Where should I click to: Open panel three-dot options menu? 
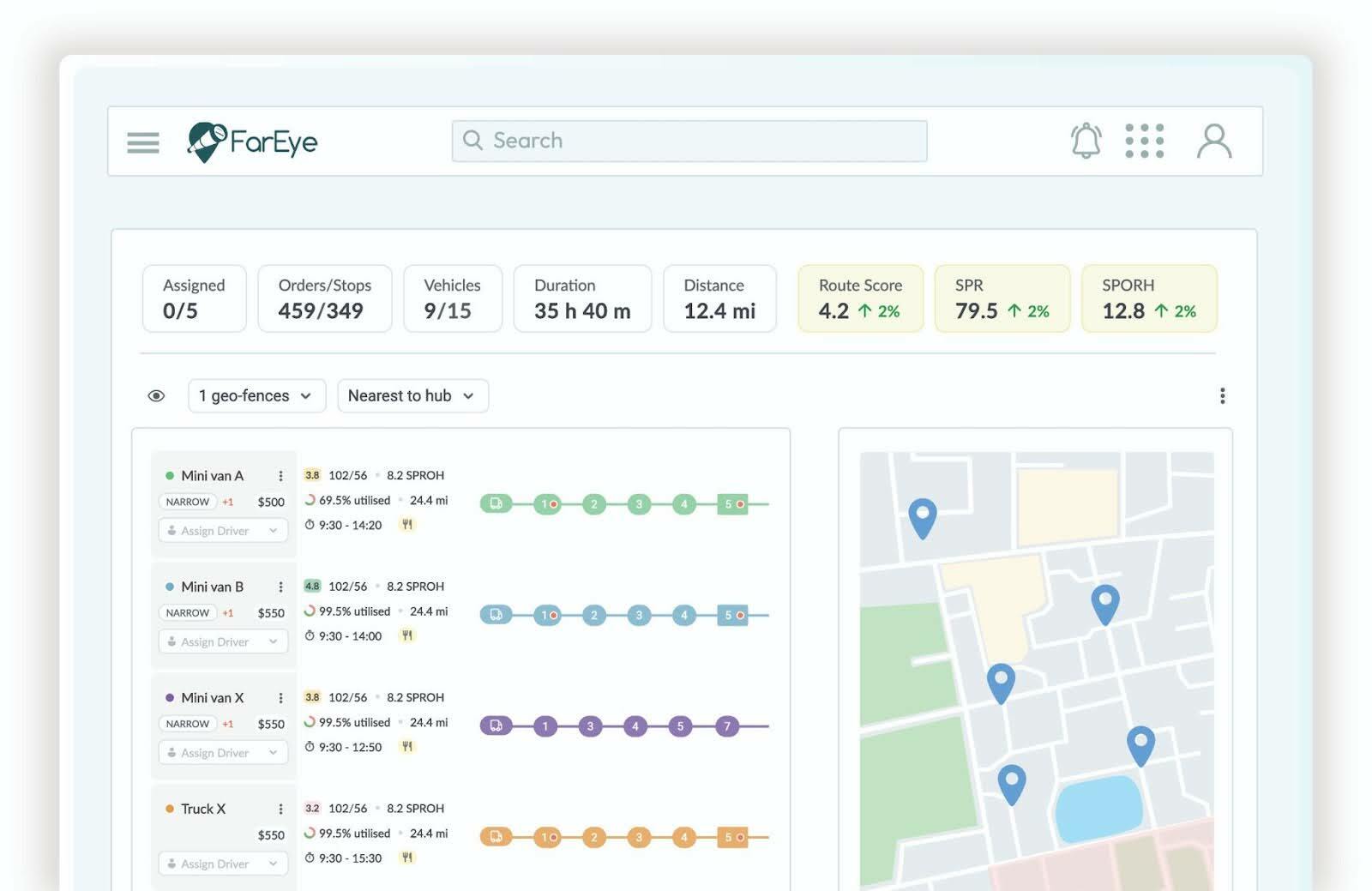coord(1223,395)
